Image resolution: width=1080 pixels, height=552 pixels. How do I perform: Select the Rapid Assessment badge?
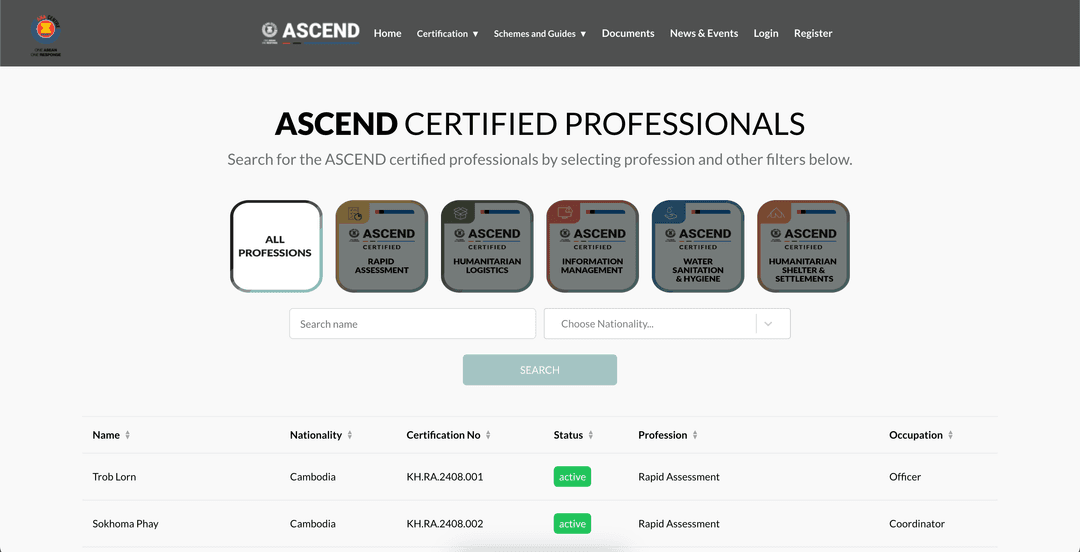(382, 246)
